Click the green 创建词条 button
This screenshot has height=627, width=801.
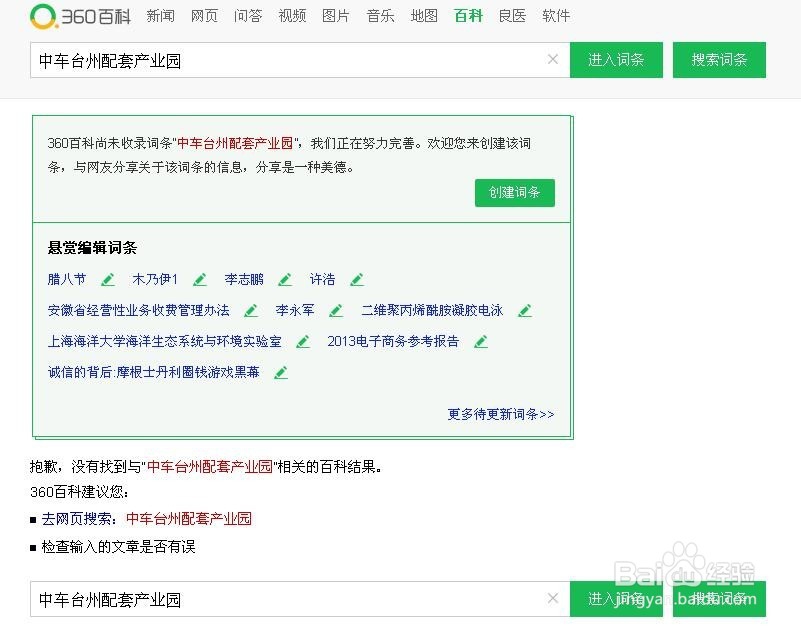coord(514,193)
